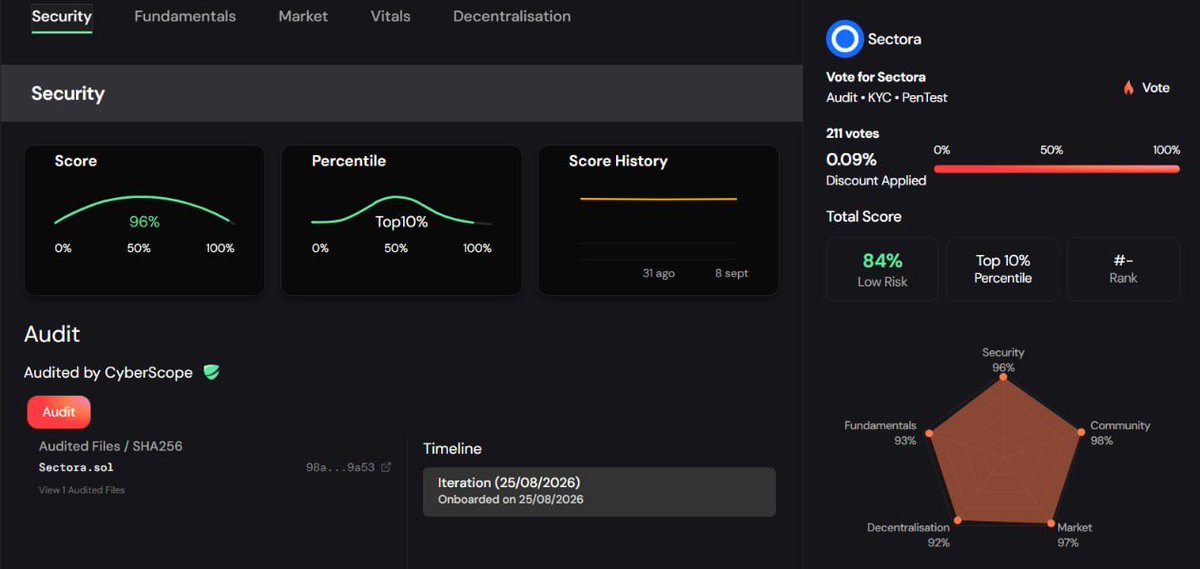Click the Top10% percentile value

(401, 222)
